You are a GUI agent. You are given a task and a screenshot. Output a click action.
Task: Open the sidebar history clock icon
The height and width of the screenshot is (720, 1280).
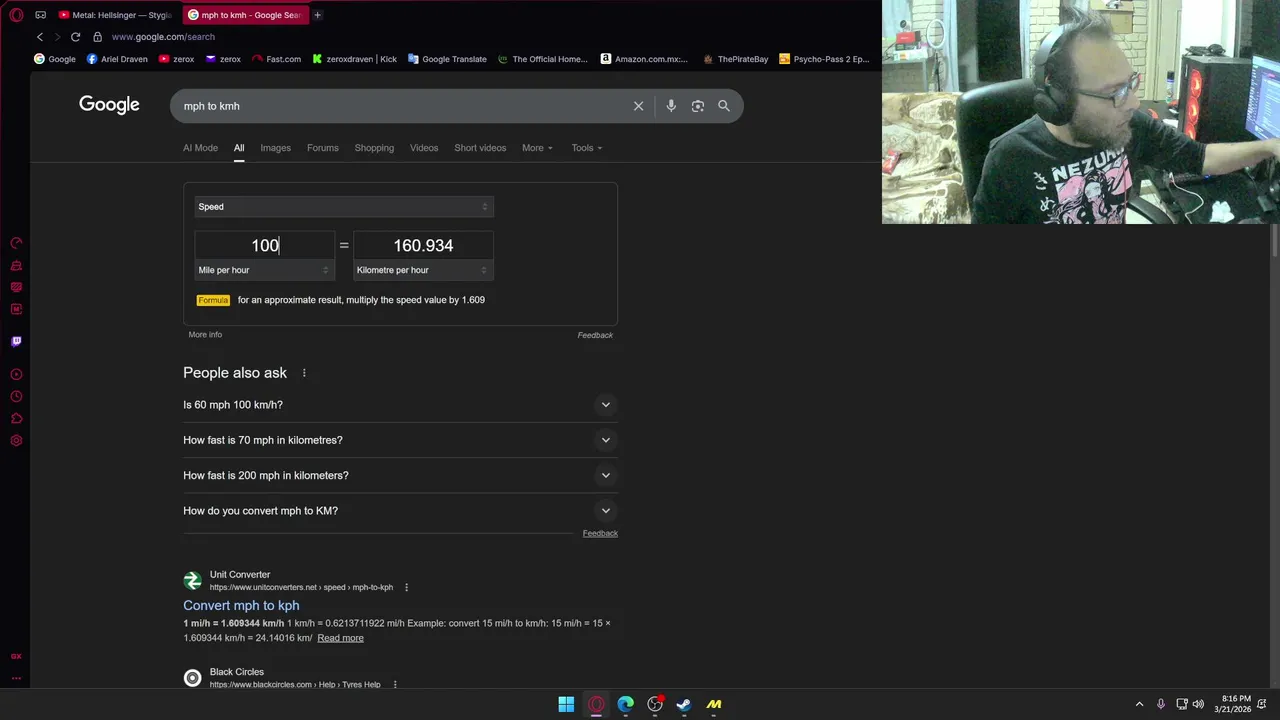click(x=16, y=396)
